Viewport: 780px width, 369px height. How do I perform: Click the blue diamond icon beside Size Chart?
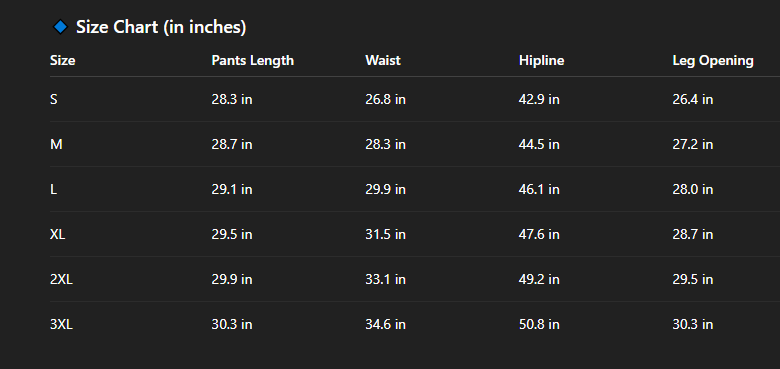(x=60, y=27)
